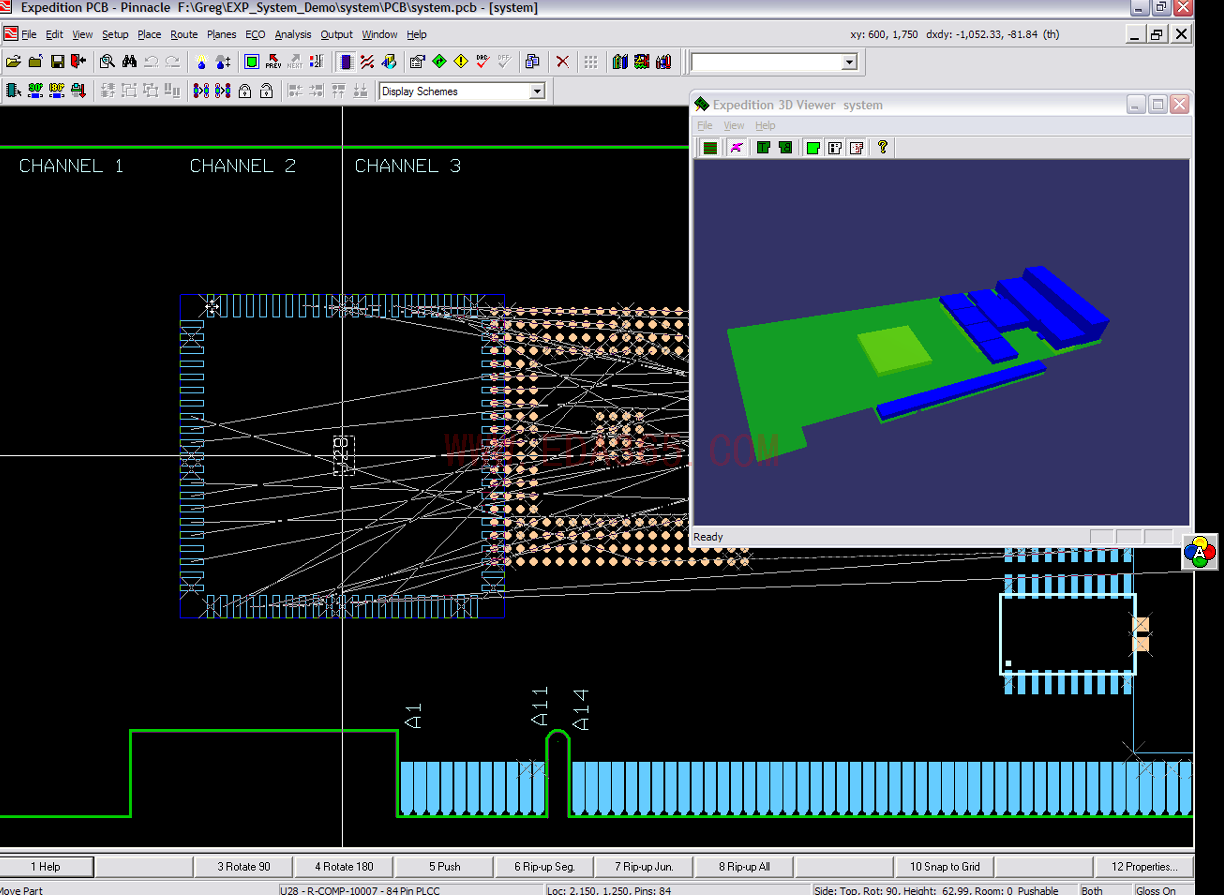1224x895 pixels.
Task: Toggle the 3D Viewer board layers icon
Action: click(x=710, y=147)
